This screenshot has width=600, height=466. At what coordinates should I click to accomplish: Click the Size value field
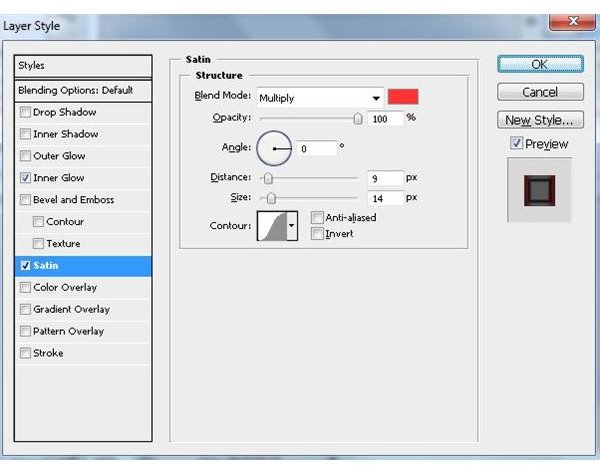tap(385, 198)
